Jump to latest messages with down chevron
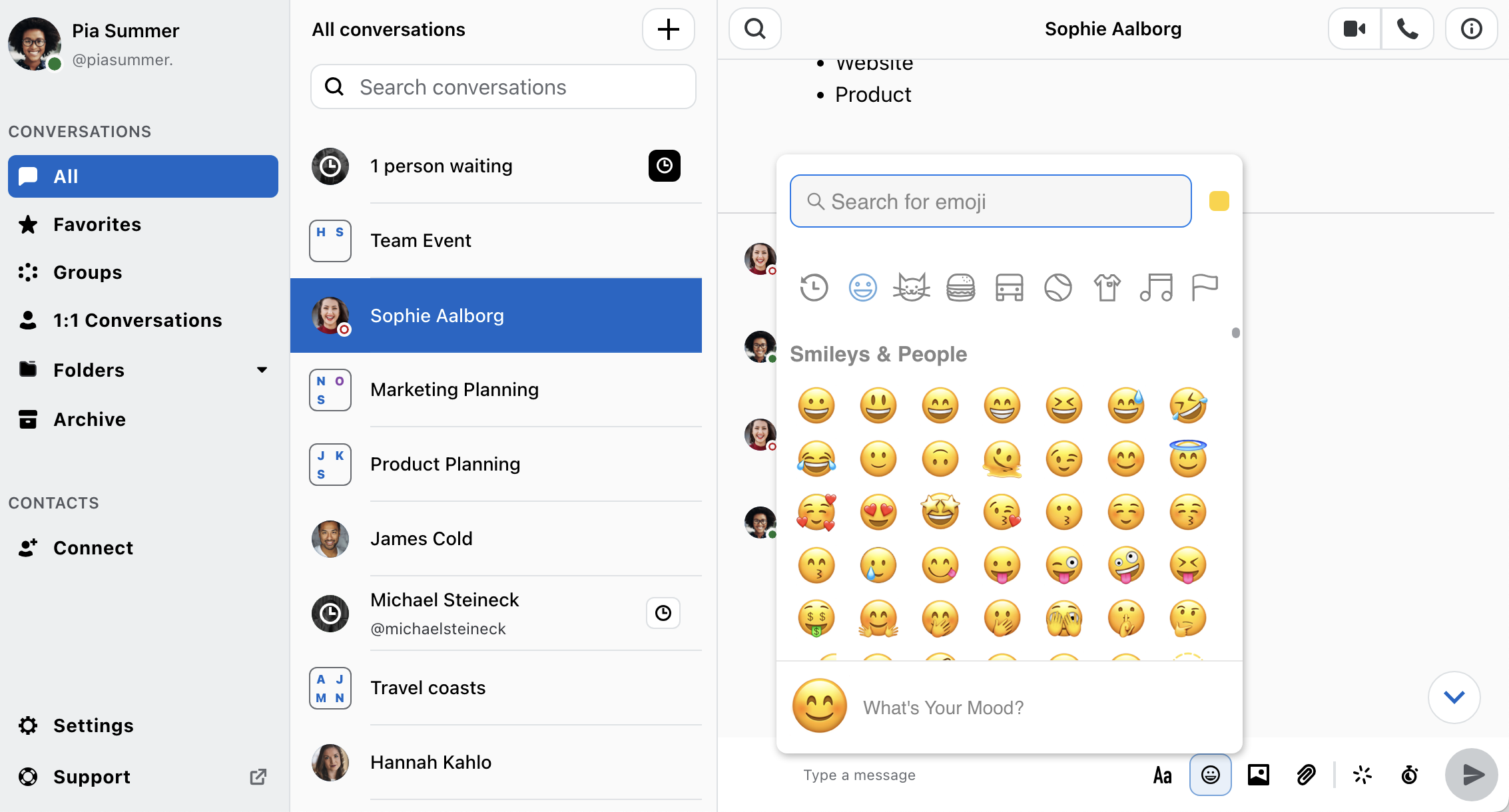 pyautogui.click(x=1454, y=697)
